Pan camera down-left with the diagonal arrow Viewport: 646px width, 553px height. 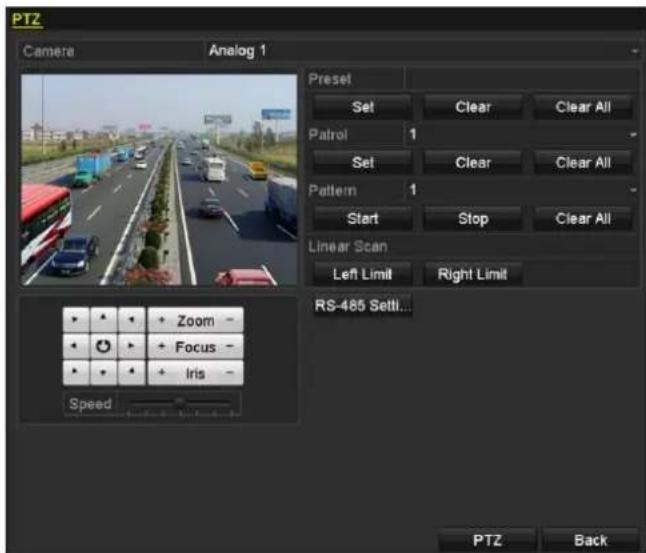(75, 372)
